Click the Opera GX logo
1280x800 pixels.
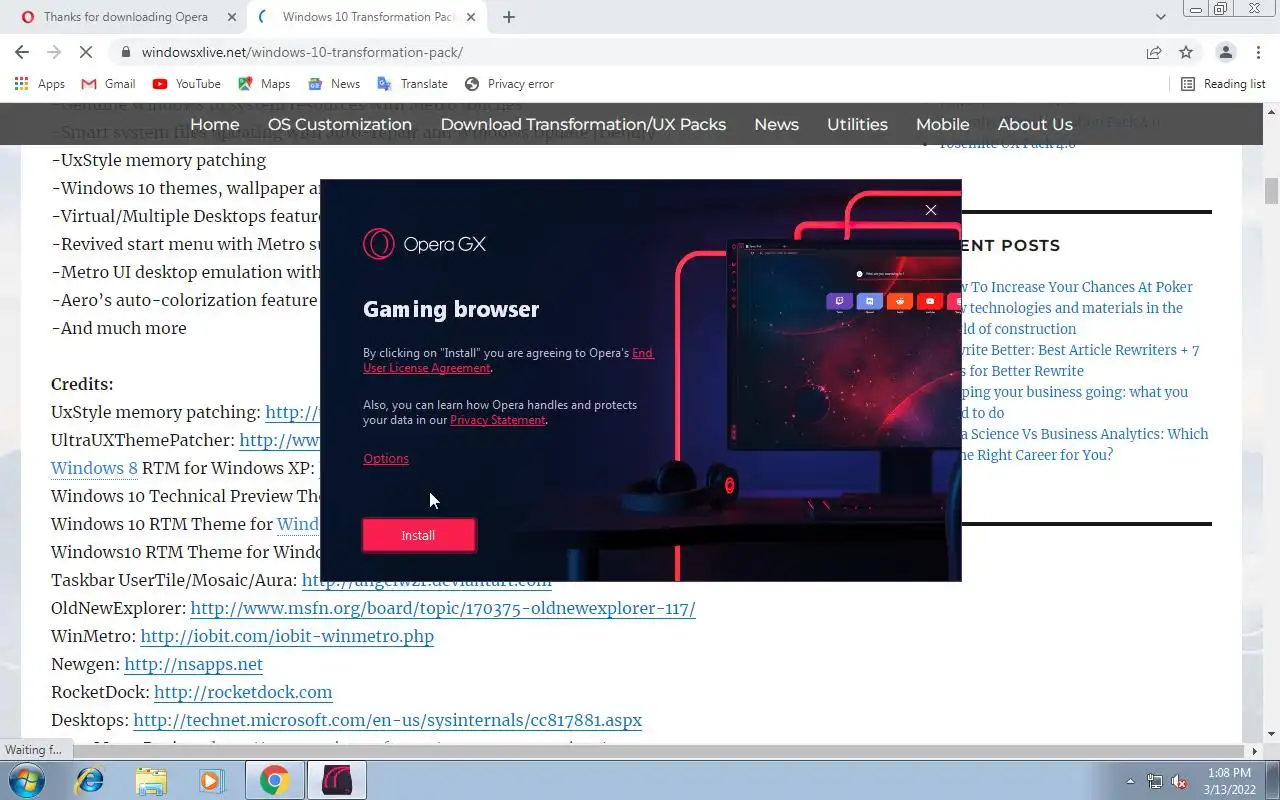[424, 244]
